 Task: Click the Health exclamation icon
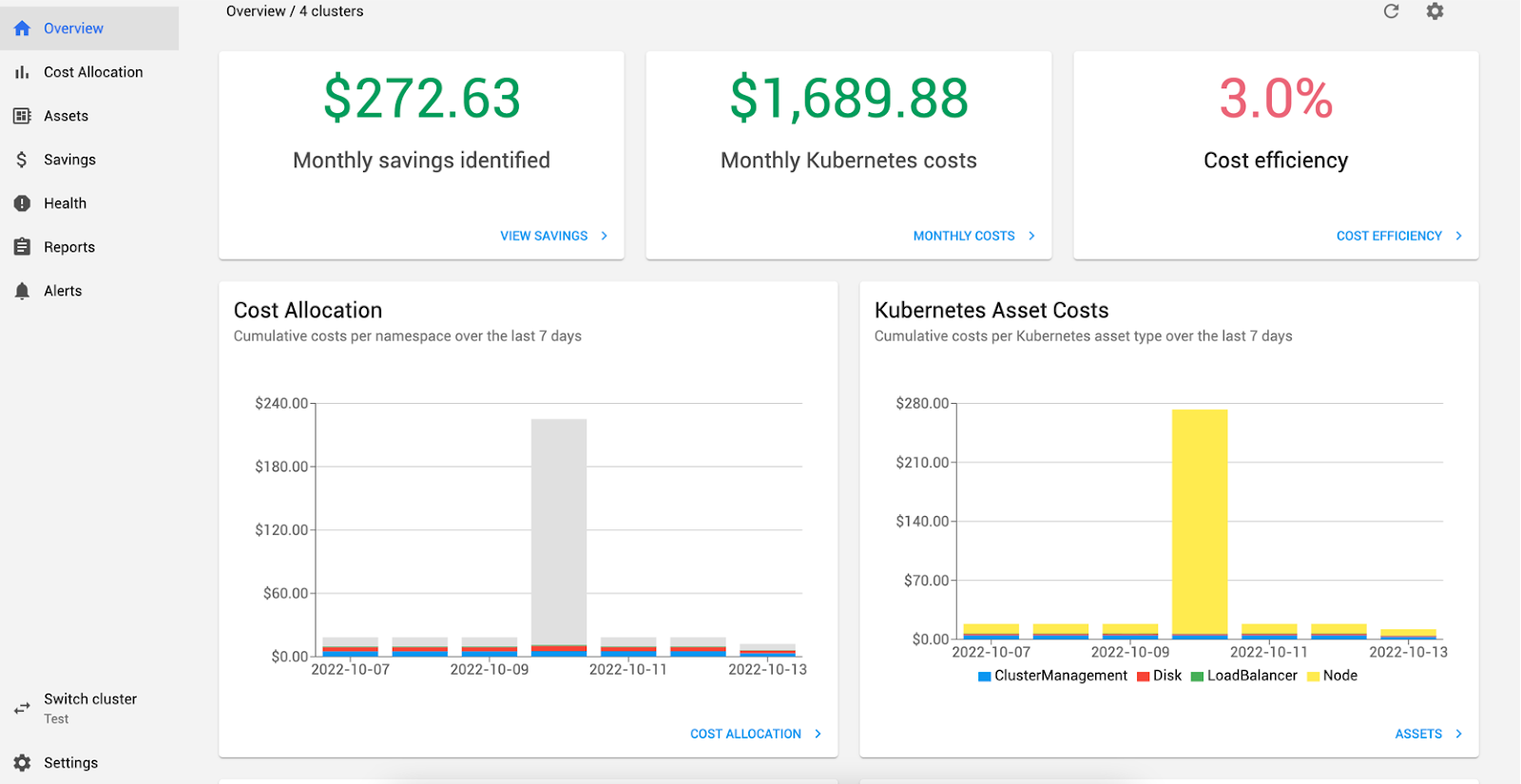[22, 203]
